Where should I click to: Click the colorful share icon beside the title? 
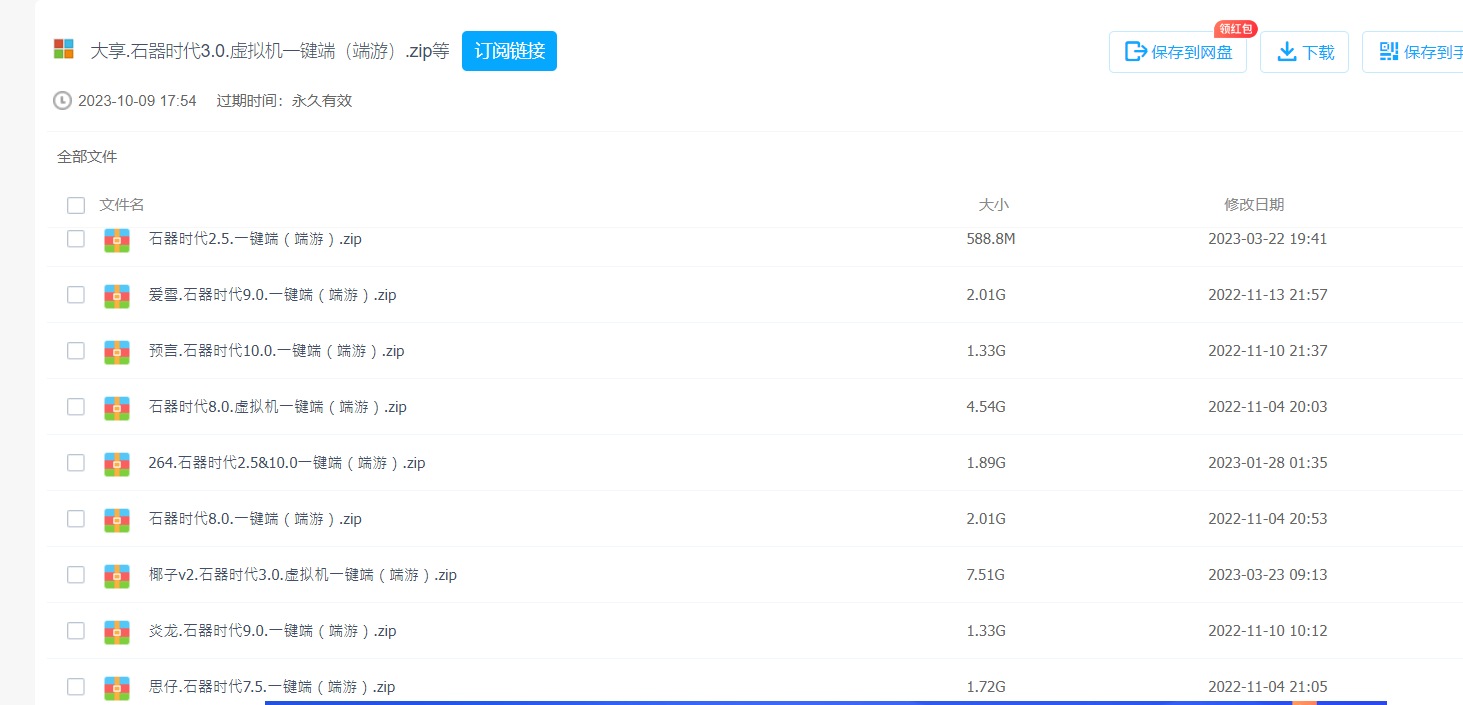tap(64, 49)
